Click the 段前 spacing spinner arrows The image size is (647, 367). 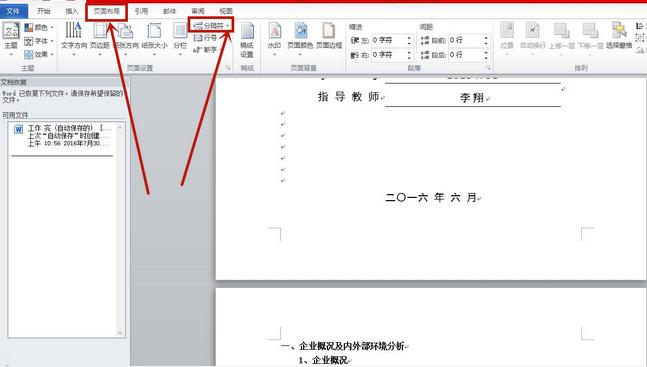[x=486, y=40]
